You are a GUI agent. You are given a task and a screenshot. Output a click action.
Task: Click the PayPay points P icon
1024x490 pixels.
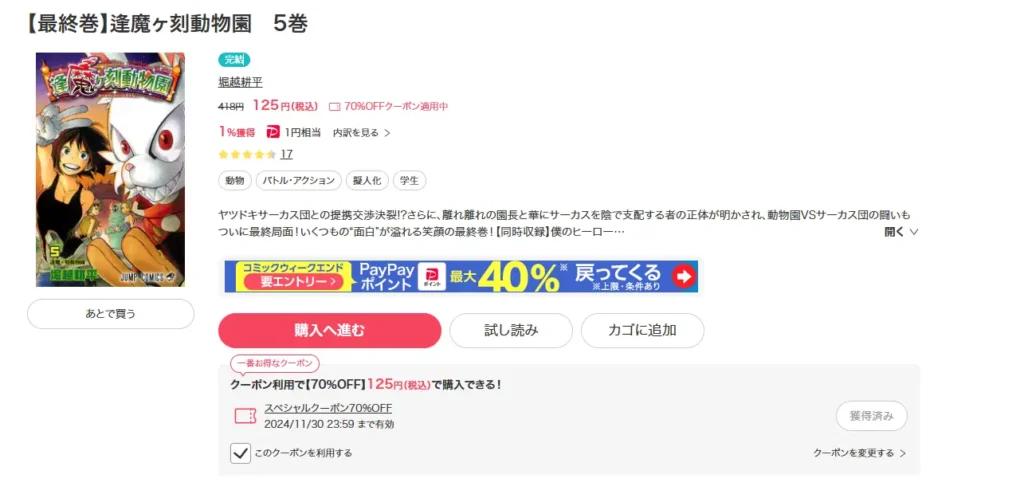coord(273,132)
